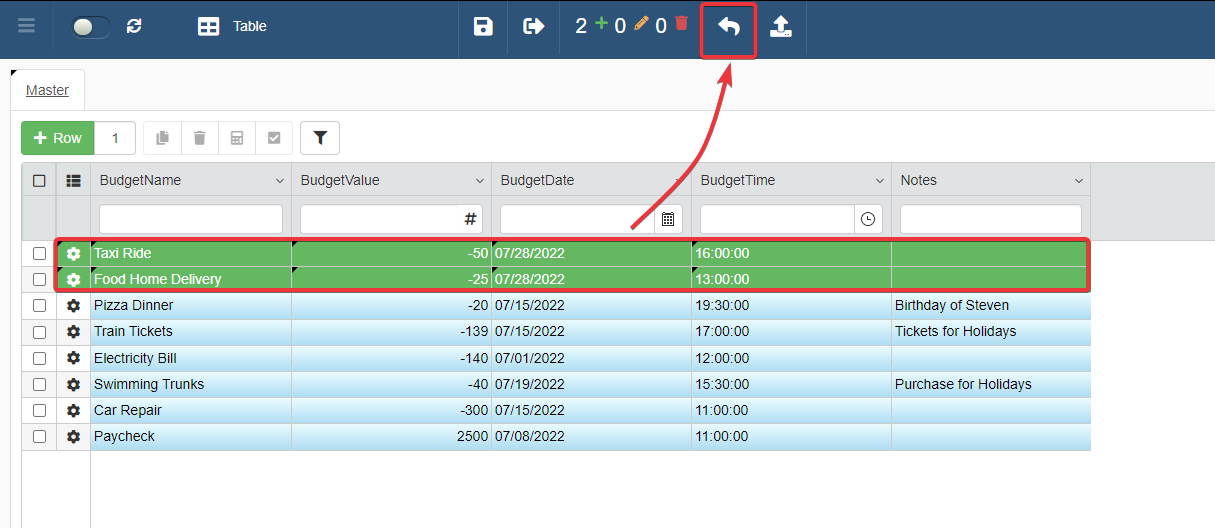Click the exit arrow icon beside save
The height and width of the screenshot is (528, 1215).
click(534, 27)
